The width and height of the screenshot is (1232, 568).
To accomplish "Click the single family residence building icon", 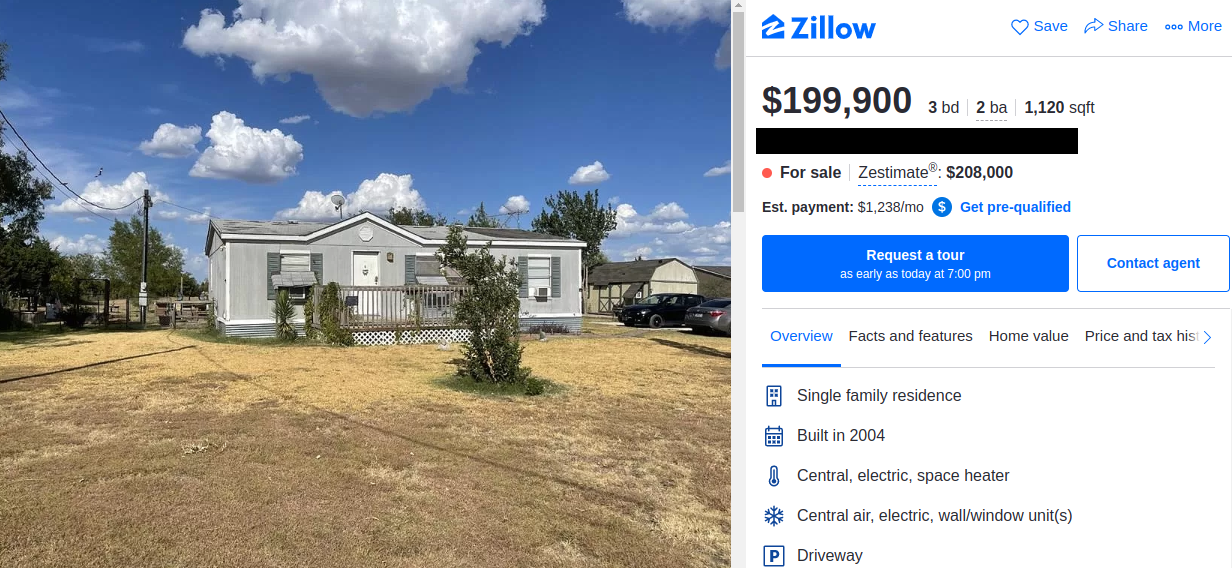I will [x=774, y=396].
